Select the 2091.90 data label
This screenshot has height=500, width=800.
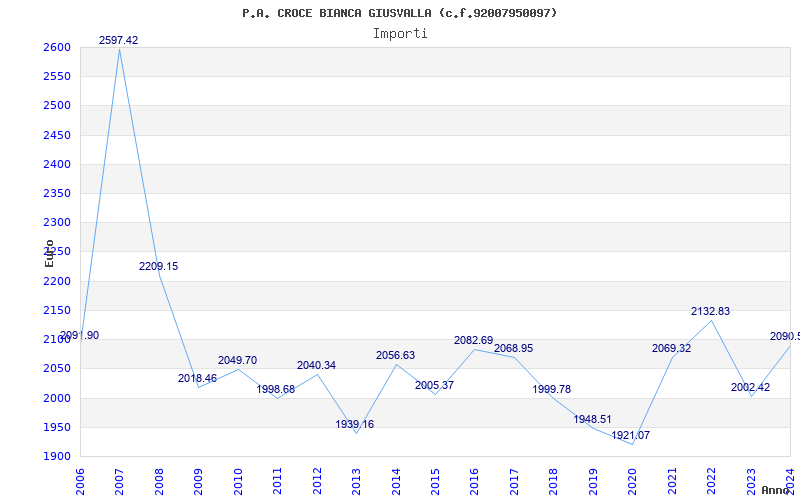pyautogui.click(x=80, y=336)
